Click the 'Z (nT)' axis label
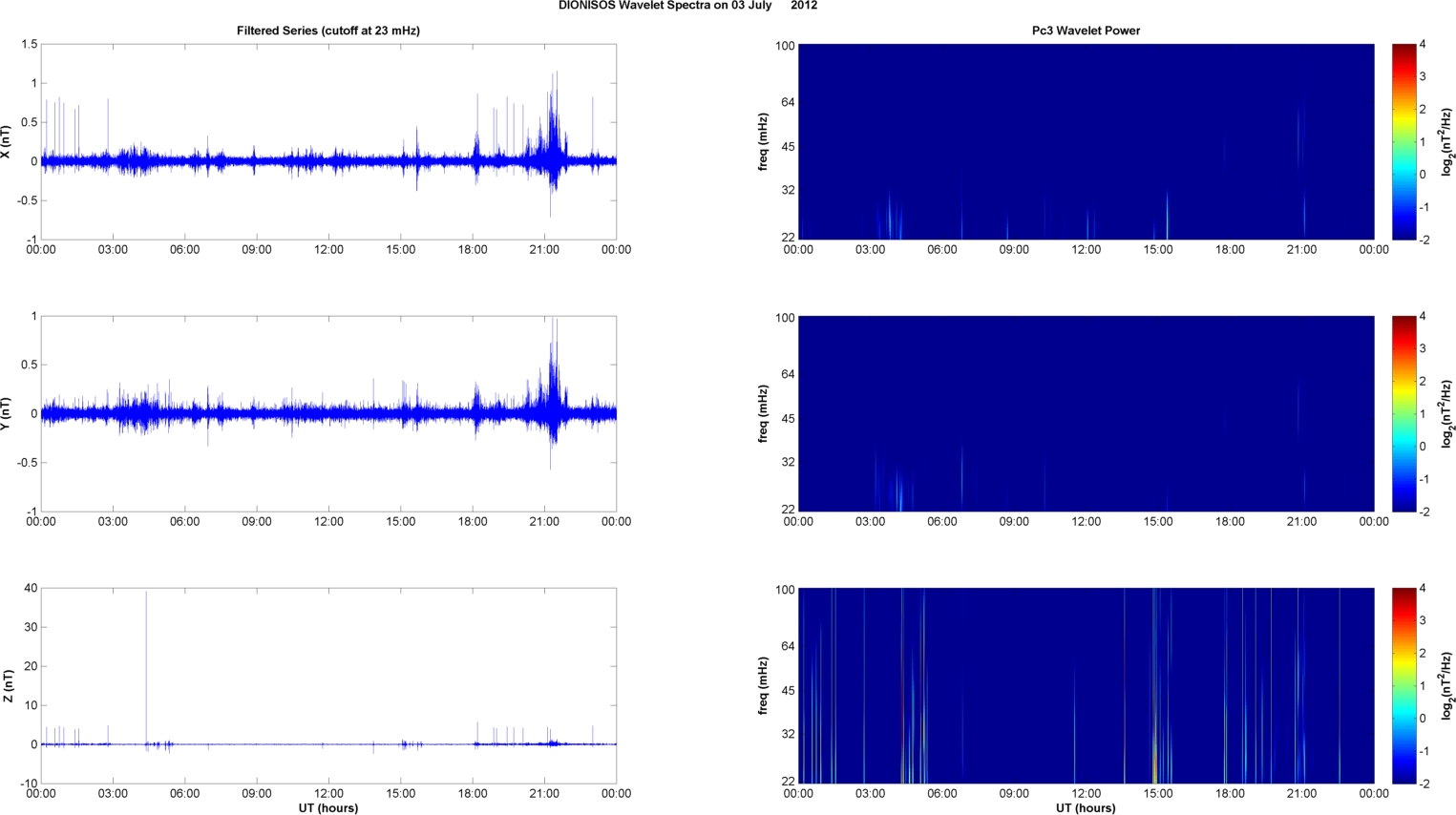 point(7,686)
